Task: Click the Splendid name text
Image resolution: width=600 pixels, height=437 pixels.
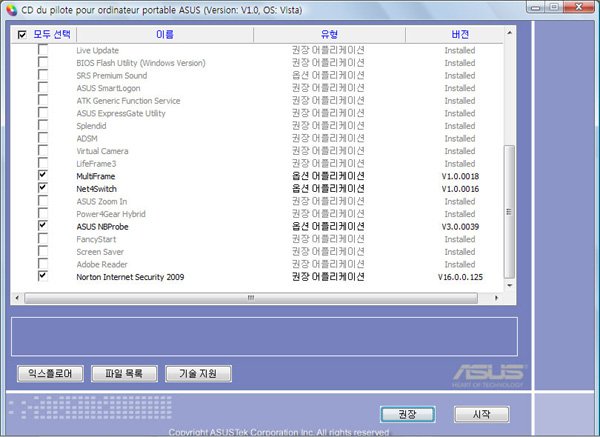Action: pyautogui.click(x=91, y=126)
